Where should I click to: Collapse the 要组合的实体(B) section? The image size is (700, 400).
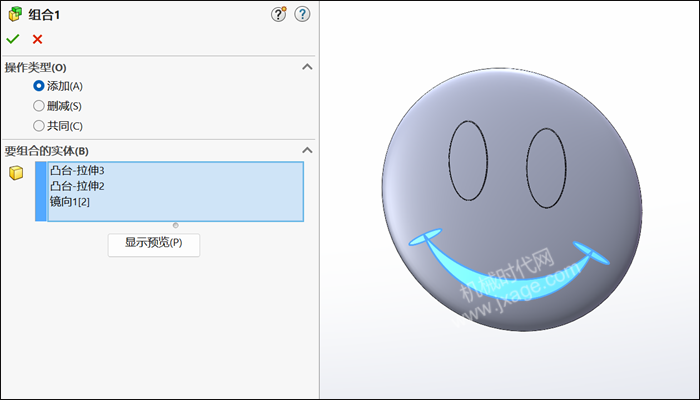pyautogui.click(x=307, y=150)
